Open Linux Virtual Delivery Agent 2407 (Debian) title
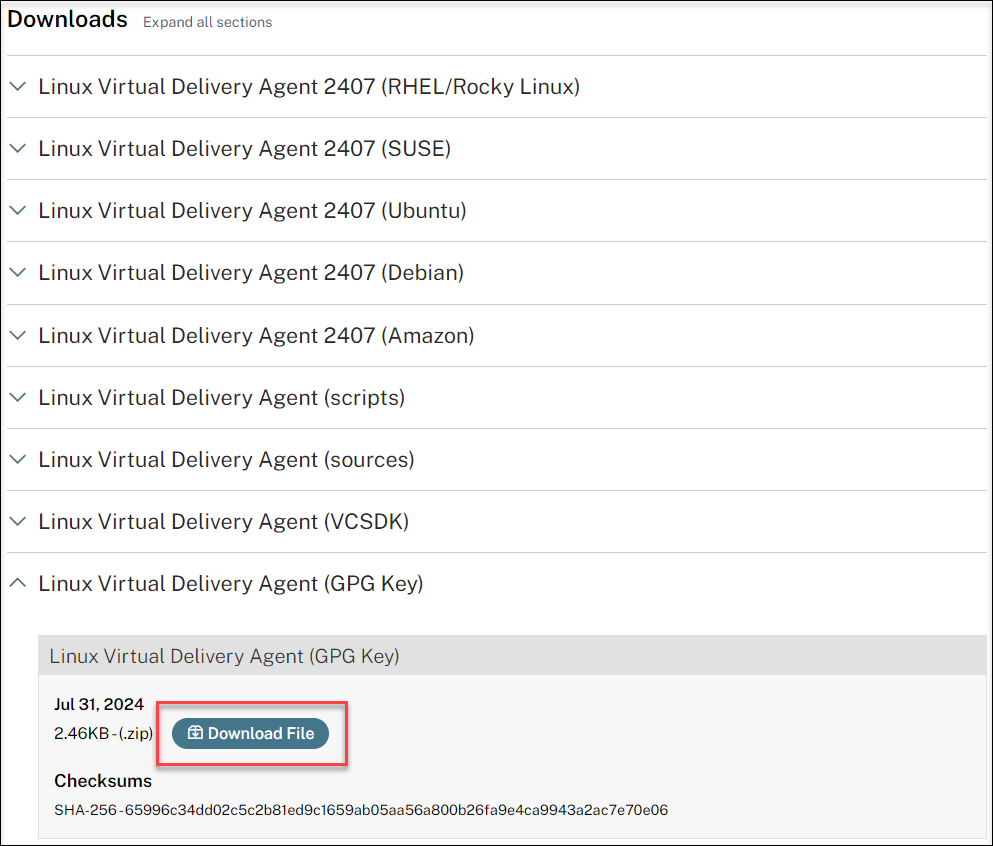 [x=251, y=273]
